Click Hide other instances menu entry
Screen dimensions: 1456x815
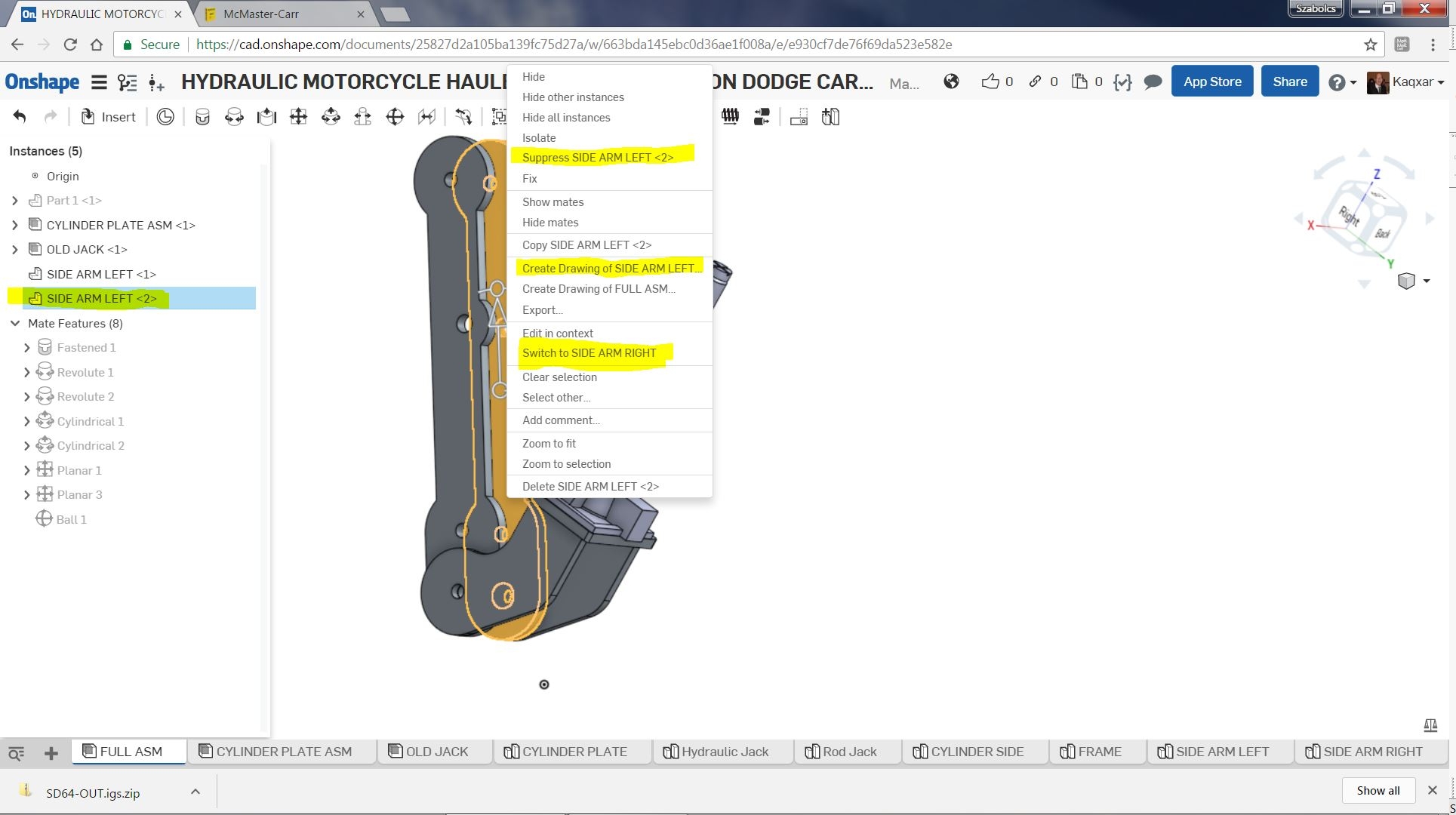click(x=573, y=97)
